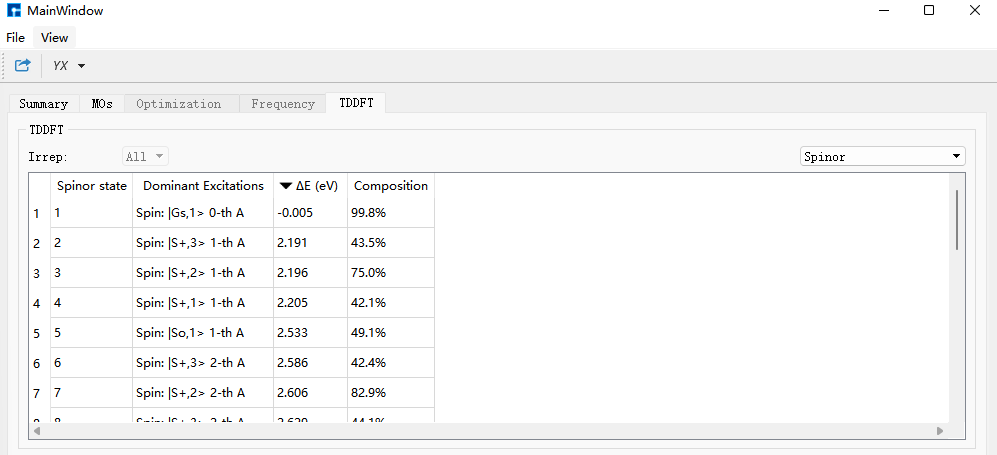Open the YX orientation dropdown arrow
Screen dimensions: 997x455
click(x=81, y=66)
